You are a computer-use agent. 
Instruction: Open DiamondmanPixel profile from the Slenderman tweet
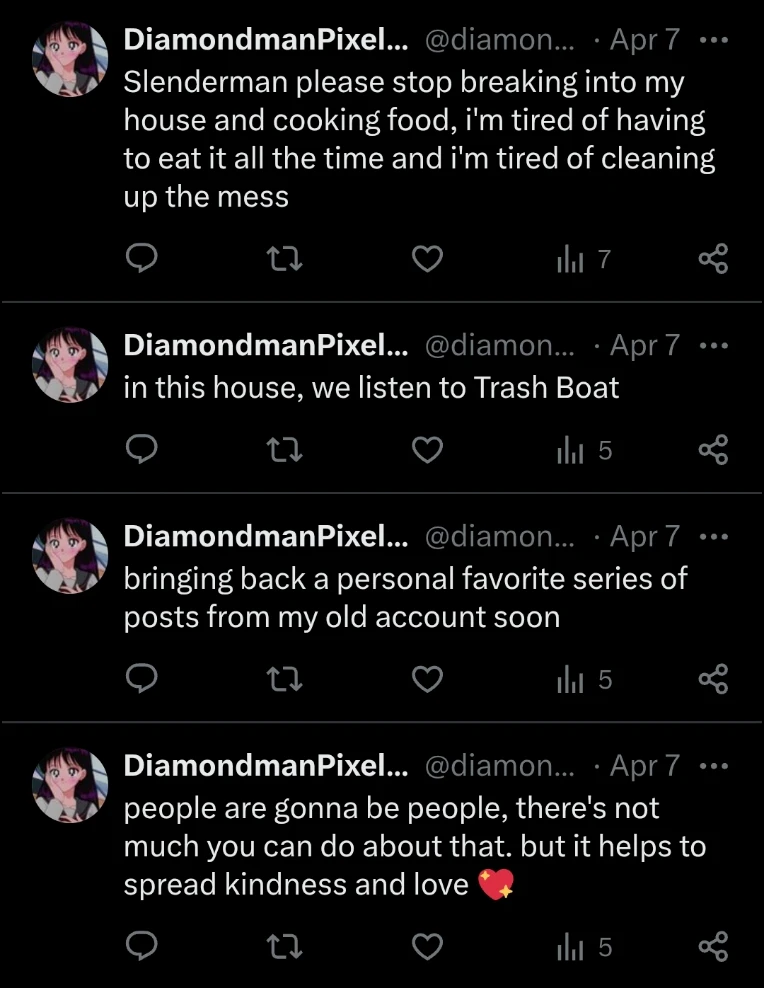pyautogui.click(x=265, y=41)
